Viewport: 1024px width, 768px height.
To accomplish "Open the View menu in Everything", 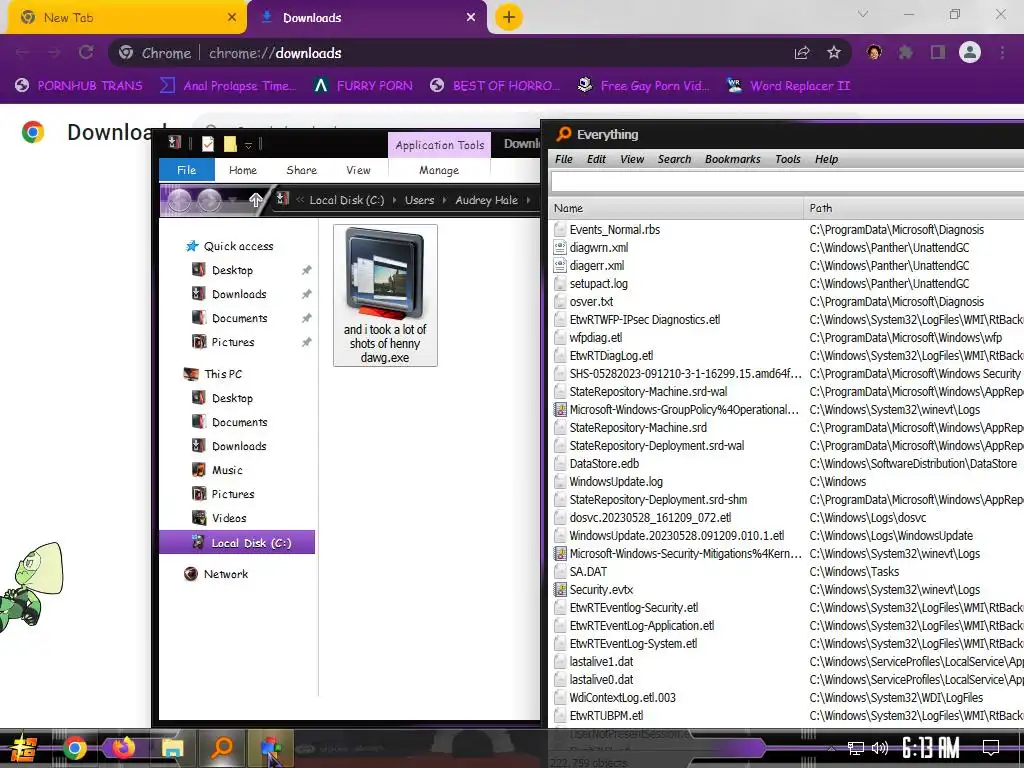I will 632,159.
